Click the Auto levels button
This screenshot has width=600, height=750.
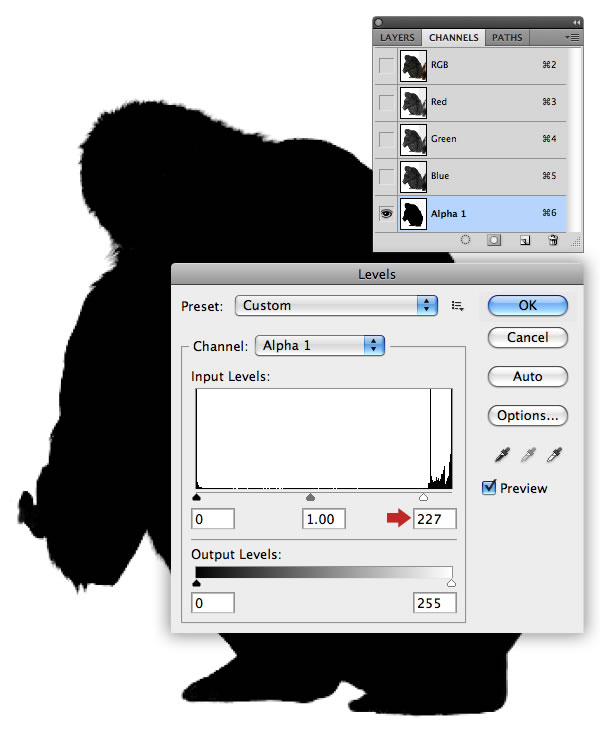[528, 376]
